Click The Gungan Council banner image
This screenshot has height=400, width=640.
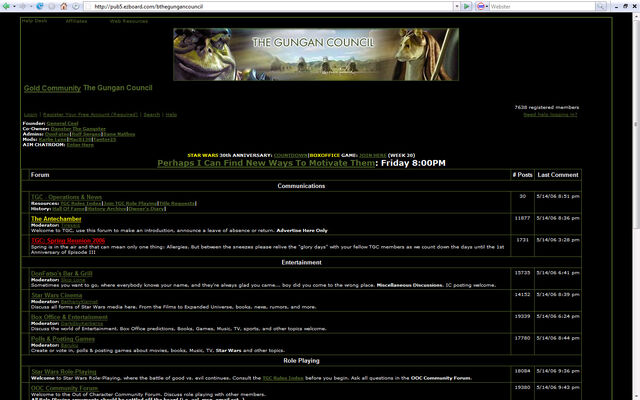316,54
